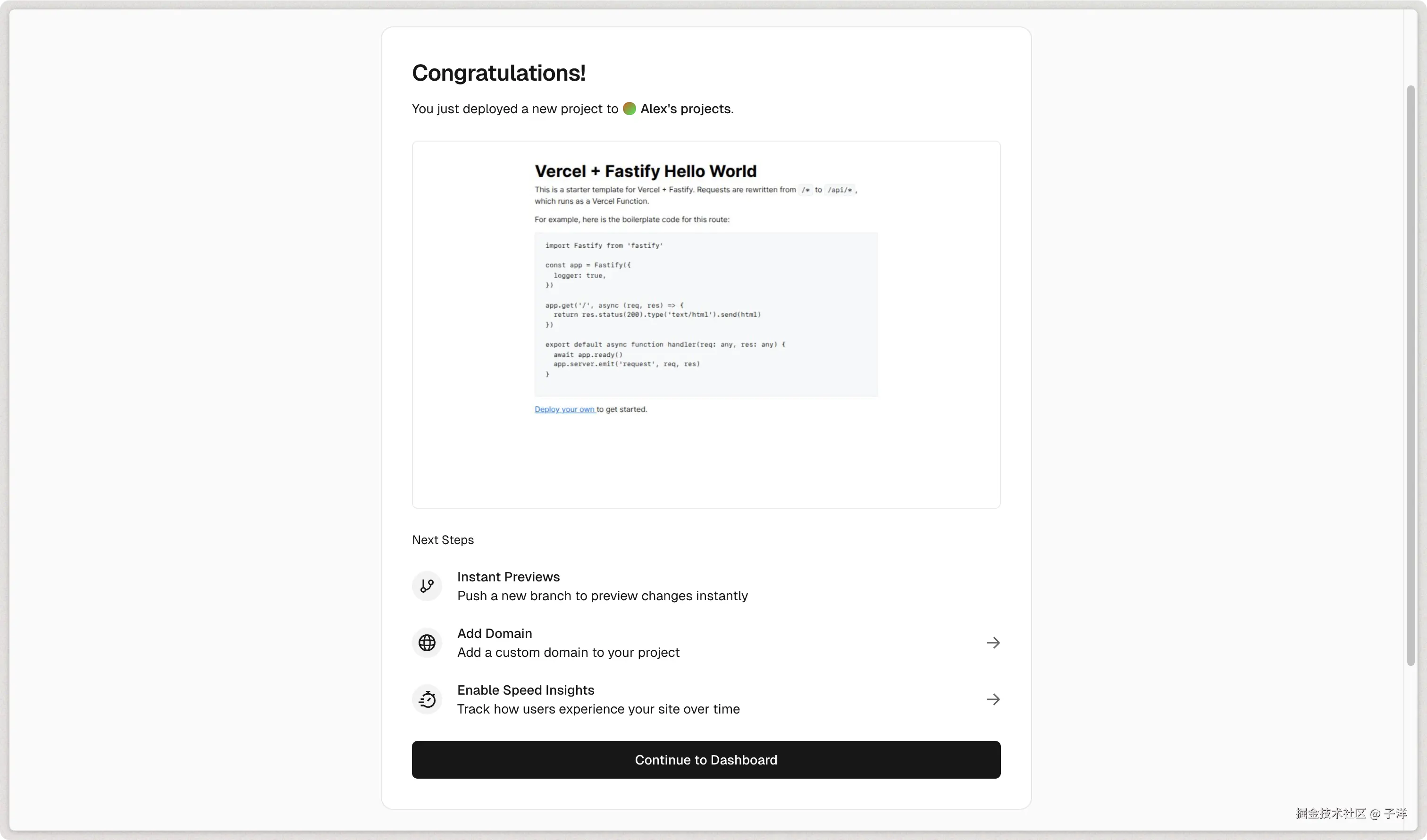Open the Alex's projects team name link
Viewport: 1427px width, 840px height.
click(686, 109)
